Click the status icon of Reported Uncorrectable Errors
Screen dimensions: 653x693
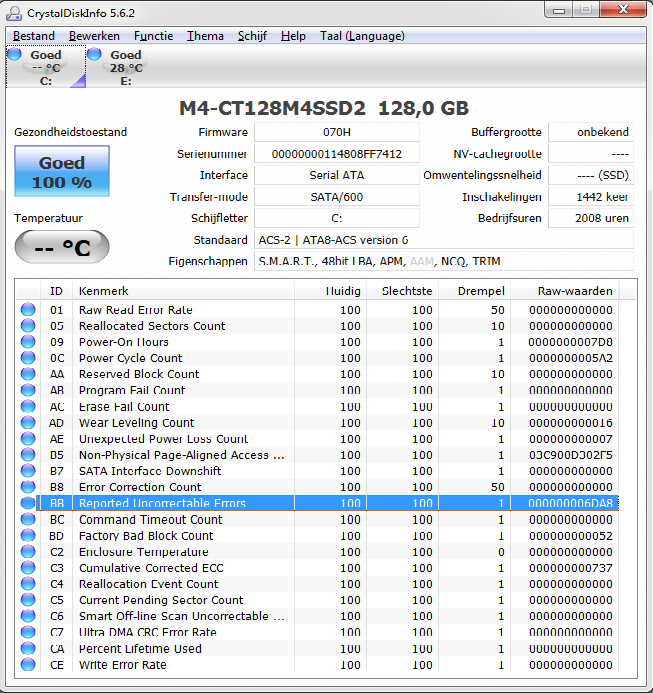click(28, 503)
